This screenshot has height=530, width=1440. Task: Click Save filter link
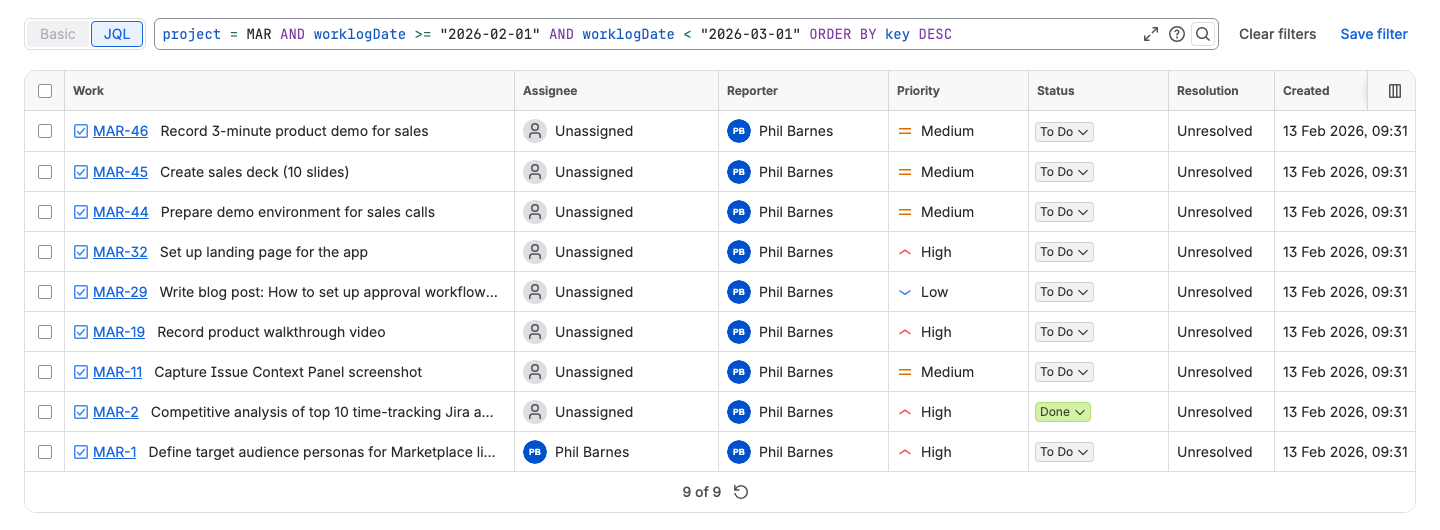1374,34
